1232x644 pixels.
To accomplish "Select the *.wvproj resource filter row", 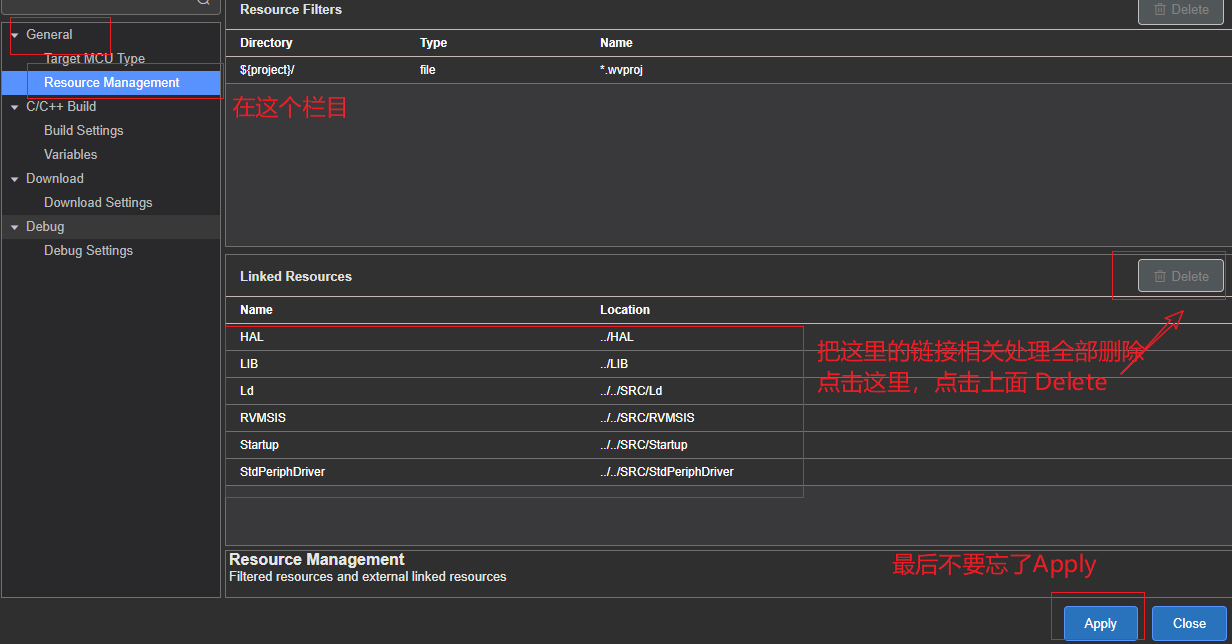I will coord(728,70).
